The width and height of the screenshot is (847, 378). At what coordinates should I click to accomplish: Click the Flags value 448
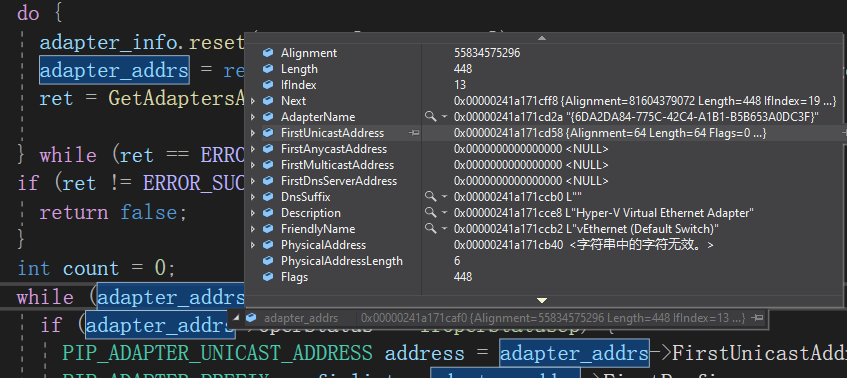point(463,277)
